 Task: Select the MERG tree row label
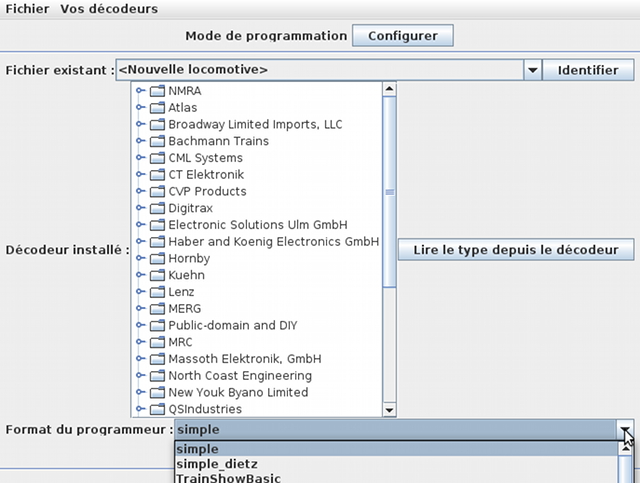184,309
